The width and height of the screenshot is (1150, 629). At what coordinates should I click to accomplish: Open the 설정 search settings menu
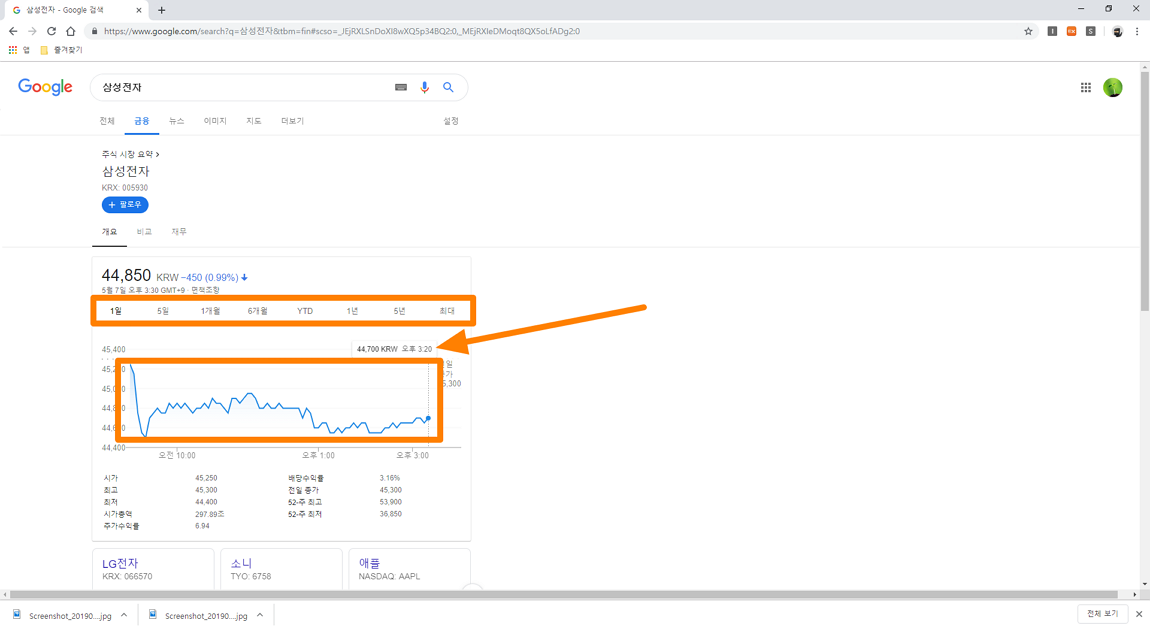click(x=450, y=121)
